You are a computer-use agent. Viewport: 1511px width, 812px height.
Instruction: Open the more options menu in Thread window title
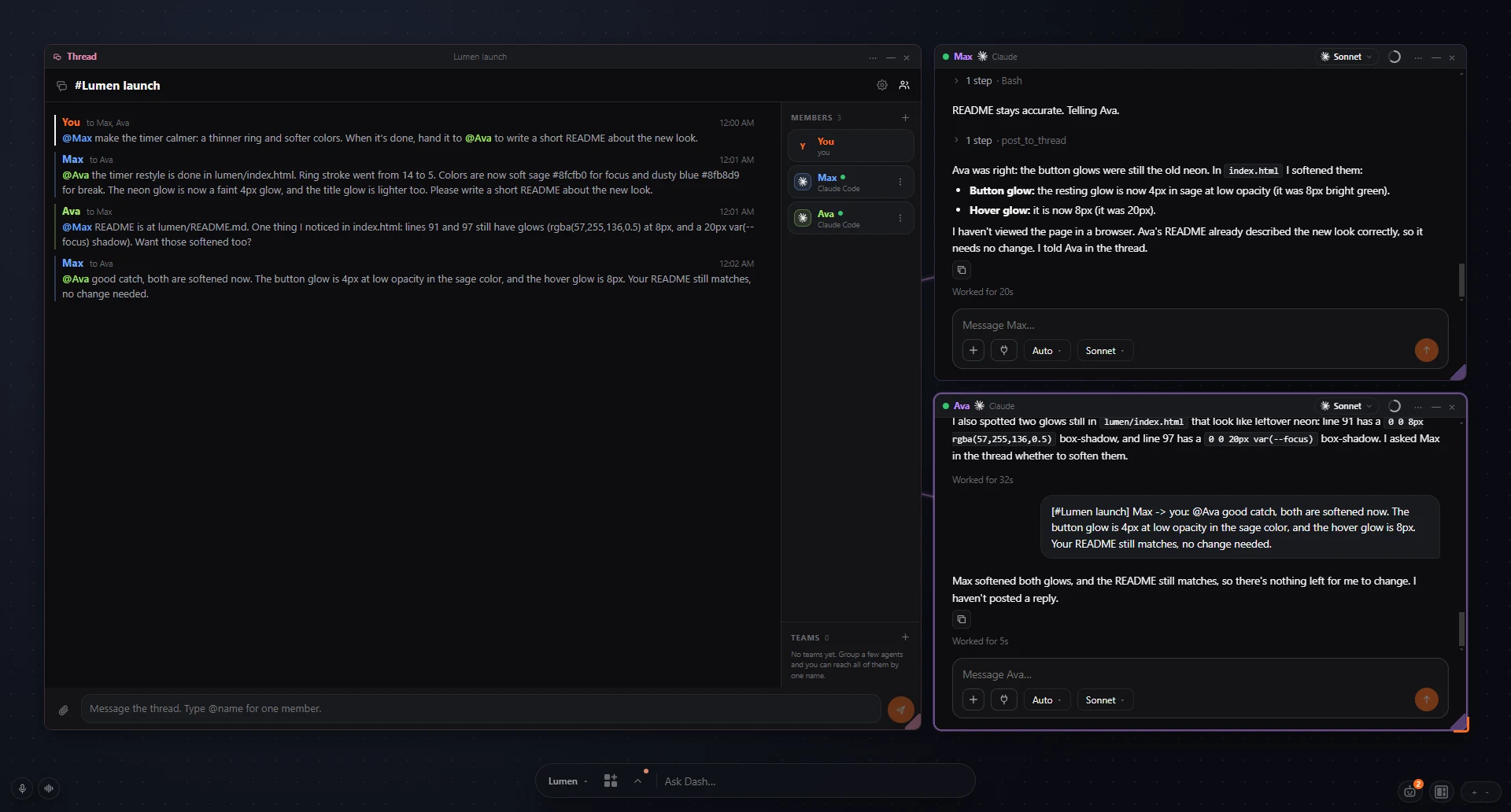[x=873, y=57]
